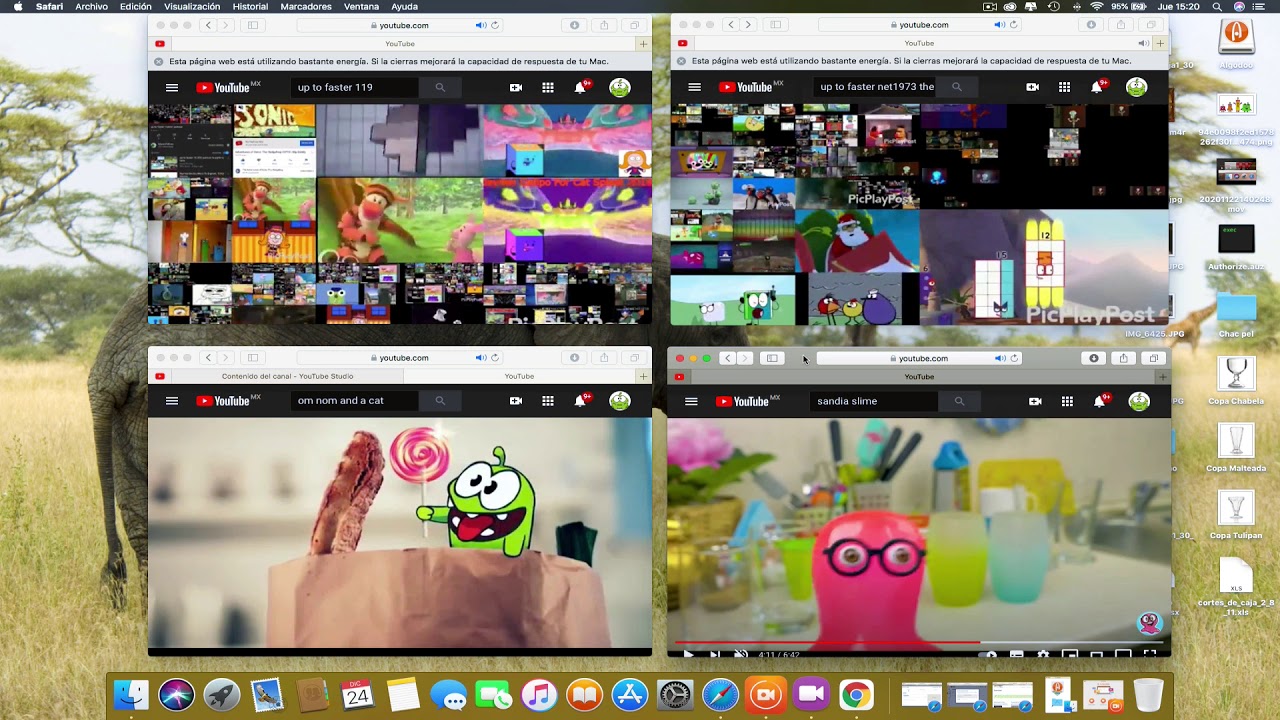Screen dimensions: 1280x720
Task: Open YouTube guide menu in sandia slime window
Action: coord(691,401)
